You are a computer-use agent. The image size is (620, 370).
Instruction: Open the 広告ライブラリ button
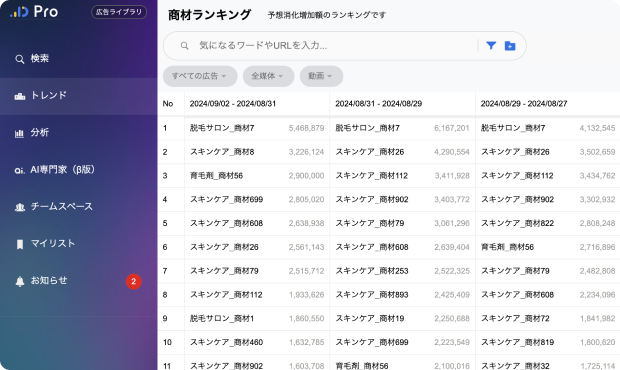pyautogui.click(x=119, y=12)
